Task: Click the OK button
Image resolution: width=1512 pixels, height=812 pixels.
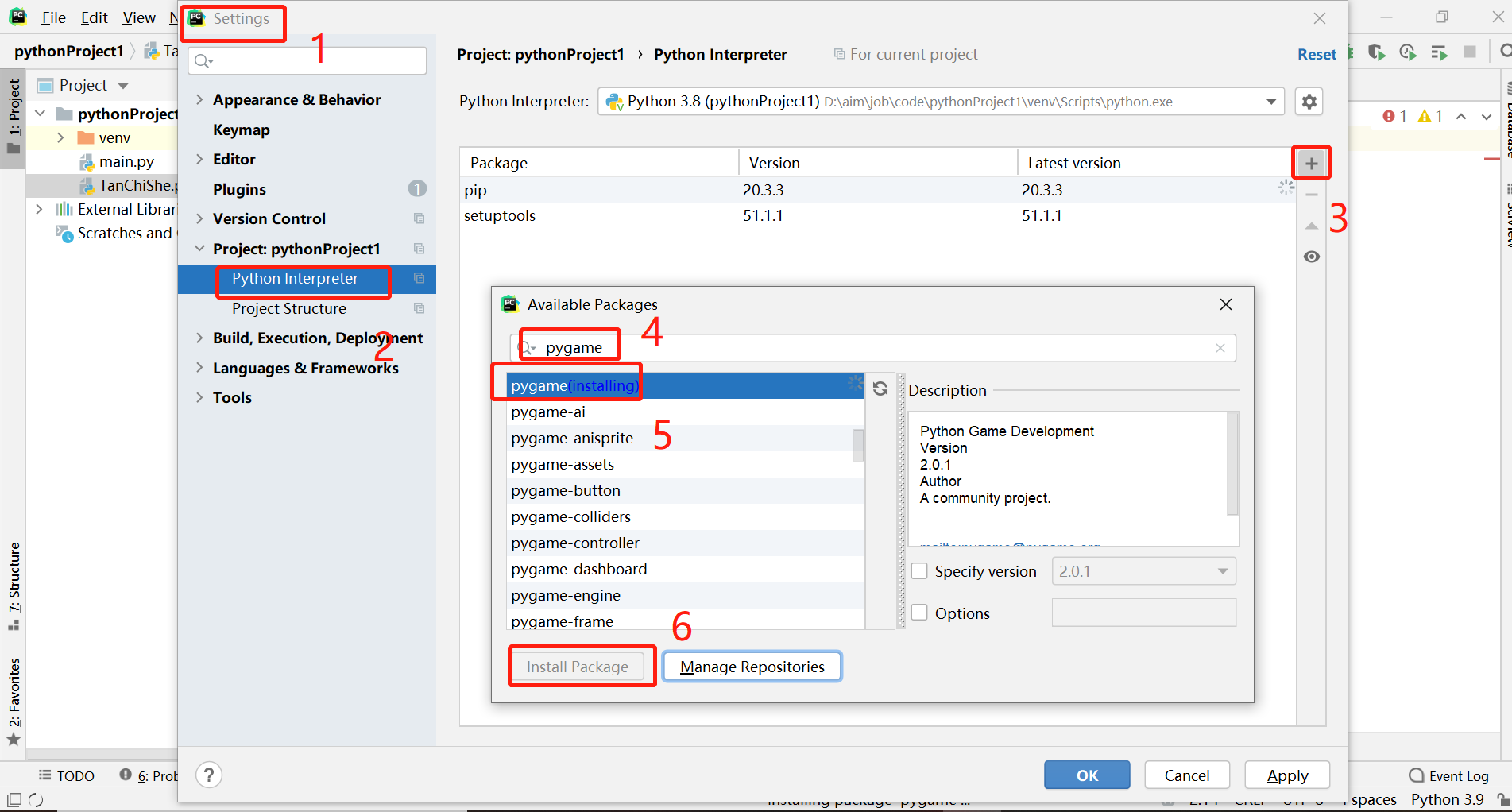Action: point(1087,775)
